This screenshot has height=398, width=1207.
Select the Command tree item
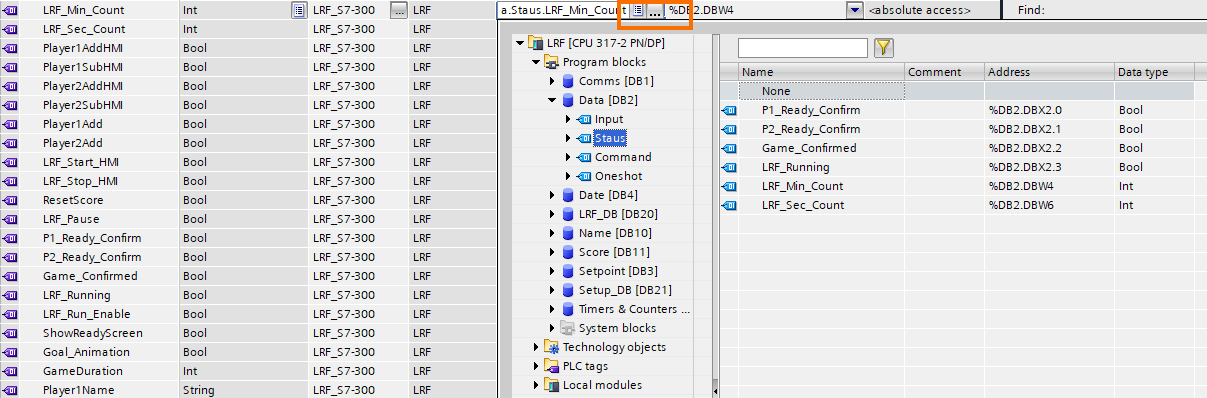point(623,157)
